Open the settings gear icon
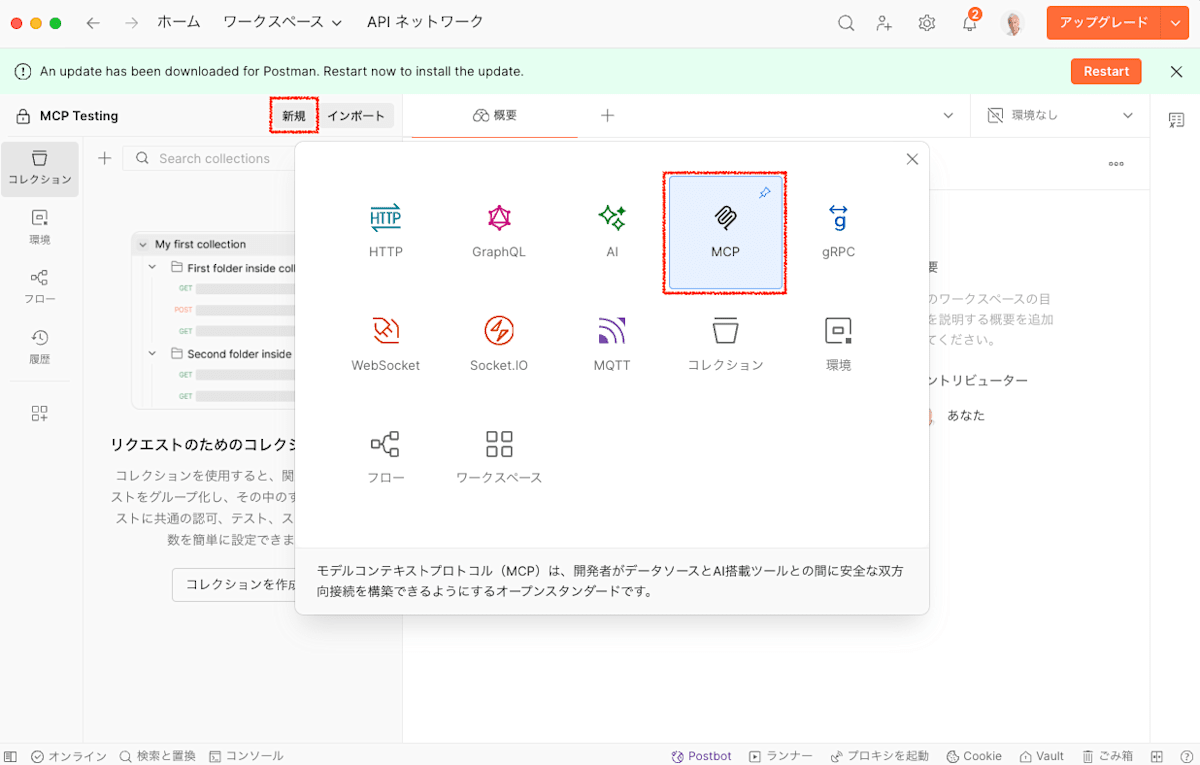The width and height of the screenshot is (1200, 765). pyautogui.click(x=926, y=23)
